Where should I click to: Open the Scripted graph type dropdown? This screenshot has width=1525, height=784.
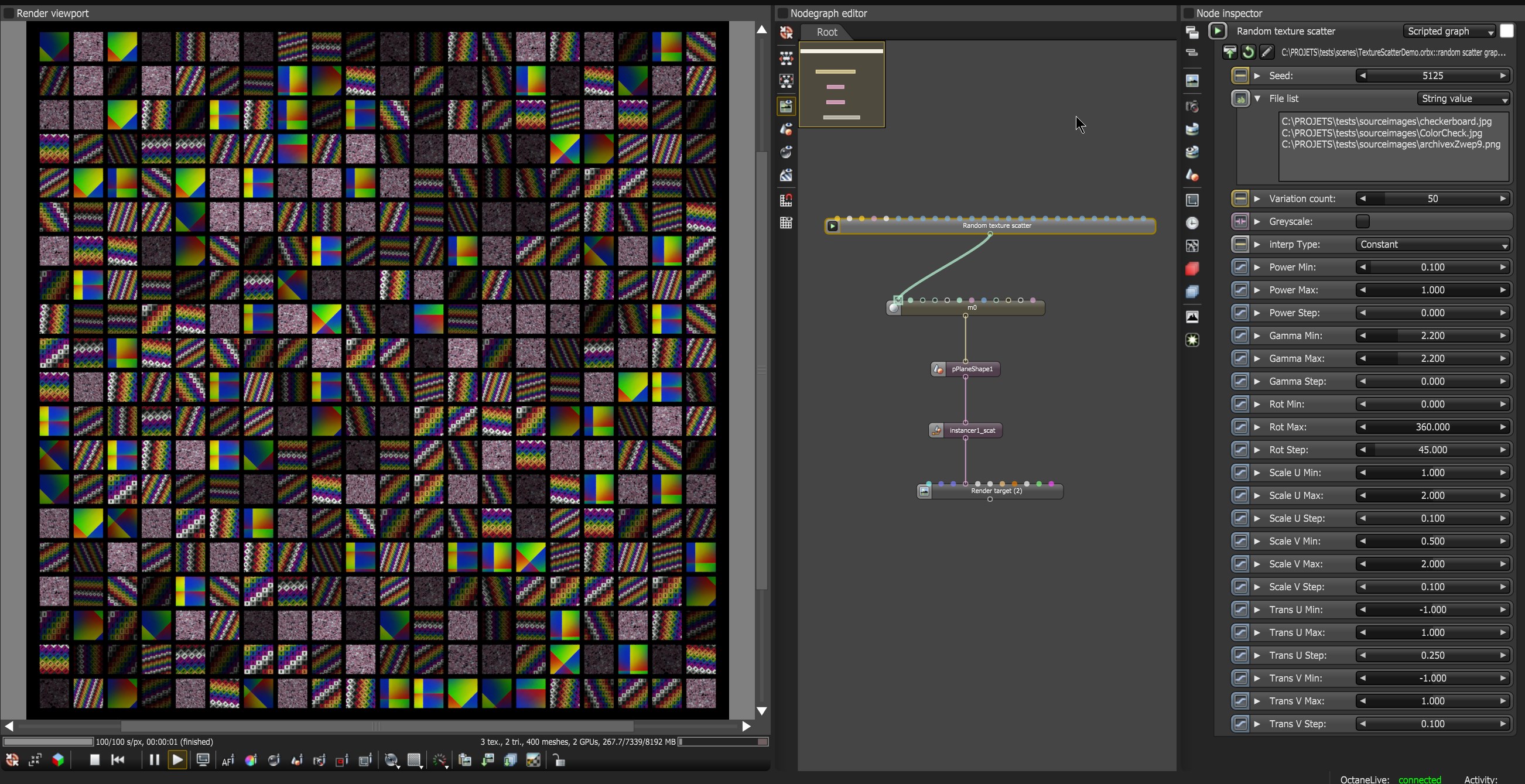[x=1449, y=31]
